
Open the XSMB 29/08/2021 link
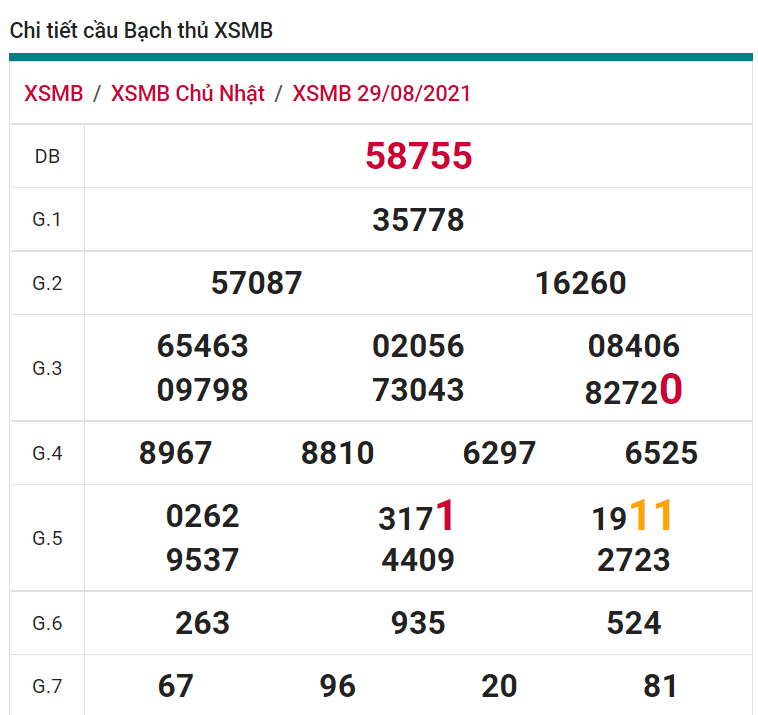tap(381, 94)
